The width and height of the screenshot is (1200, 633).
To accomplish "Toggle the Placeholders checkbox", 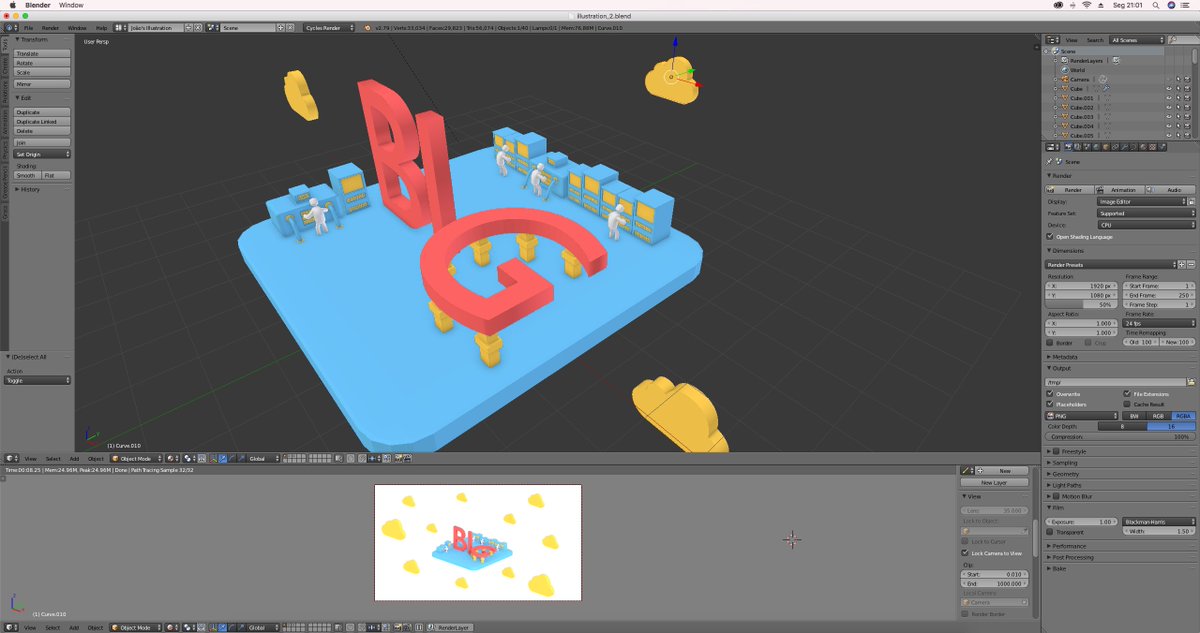I will coord(1051,404).
